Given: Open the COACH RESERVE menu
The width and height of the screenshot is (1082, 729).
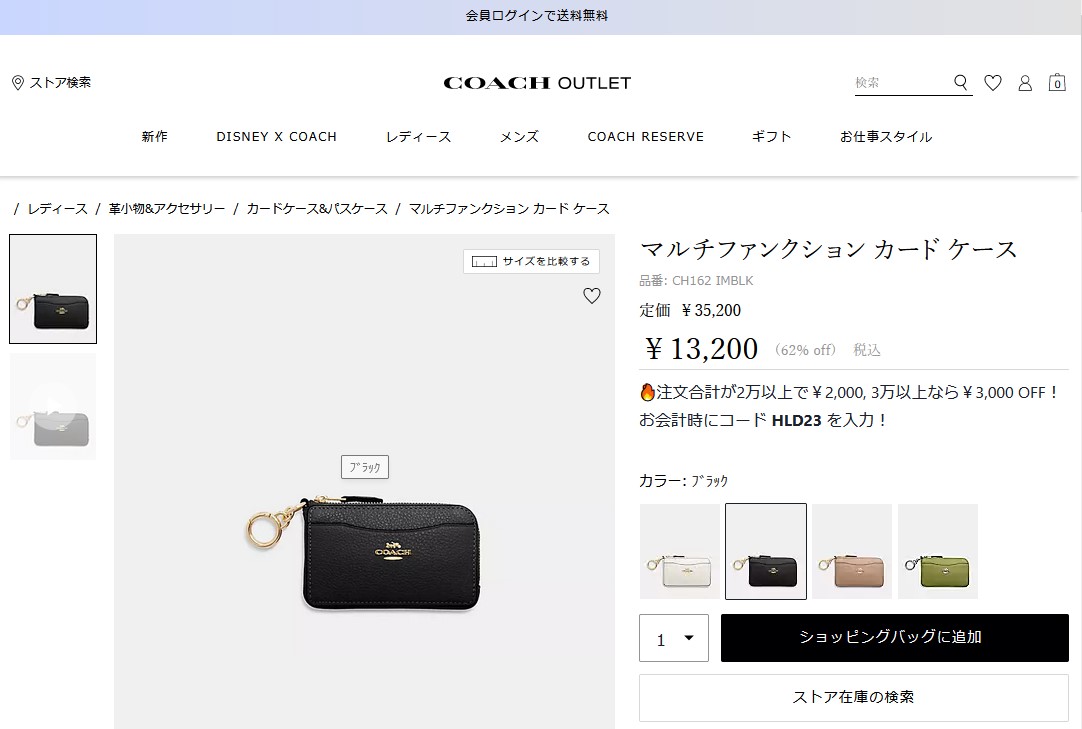Looking at the screenshot, I should 645,137.
